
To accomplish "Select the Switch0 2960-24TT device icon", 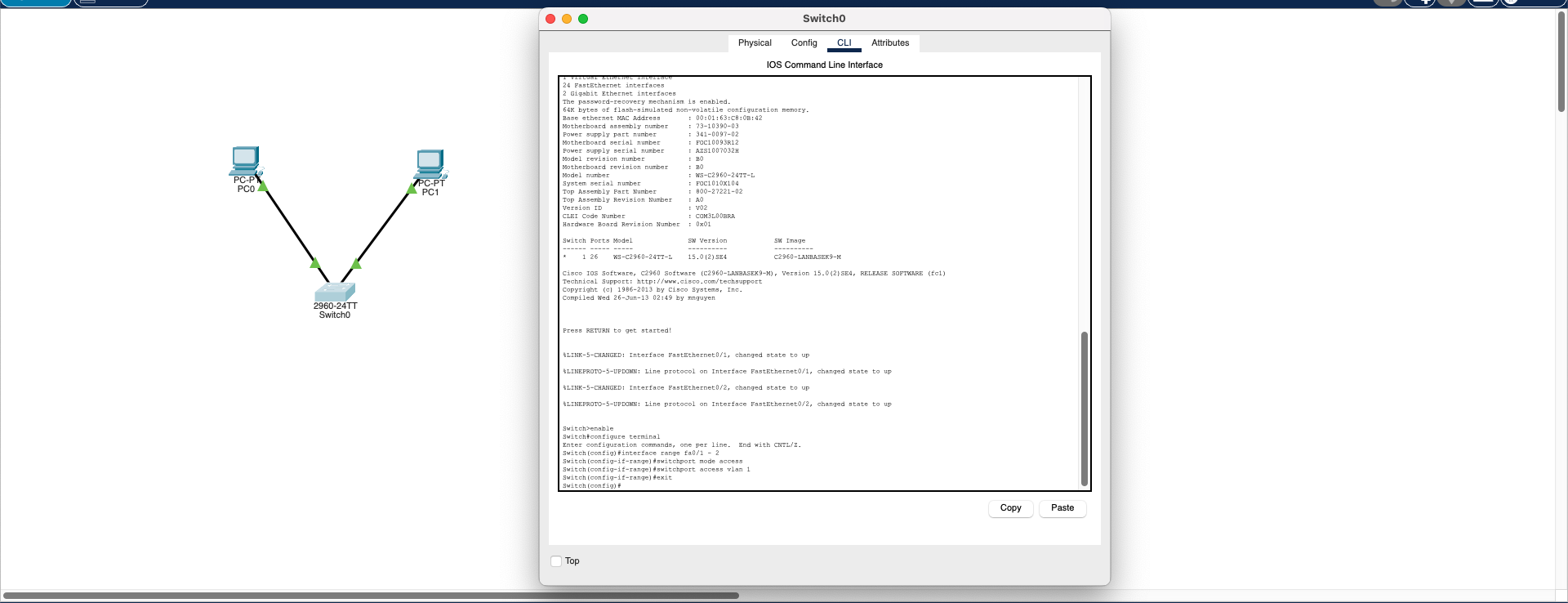I will point(335,292).
